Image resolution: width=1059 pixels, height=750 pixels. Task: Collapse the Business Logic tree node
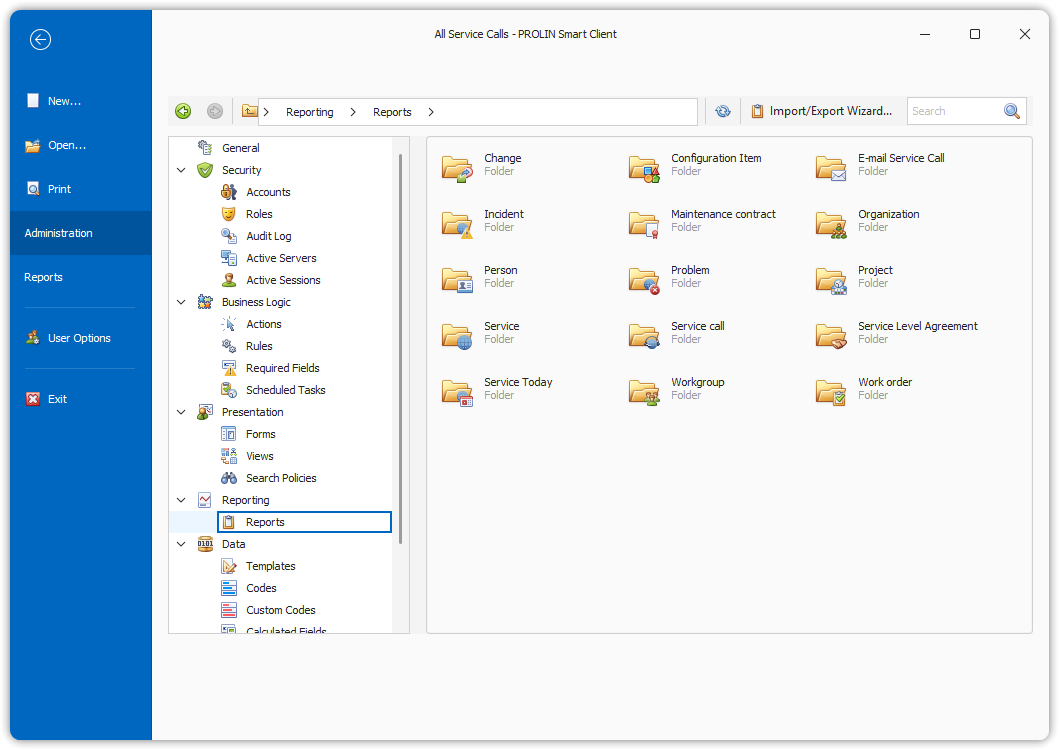[181, 303]
